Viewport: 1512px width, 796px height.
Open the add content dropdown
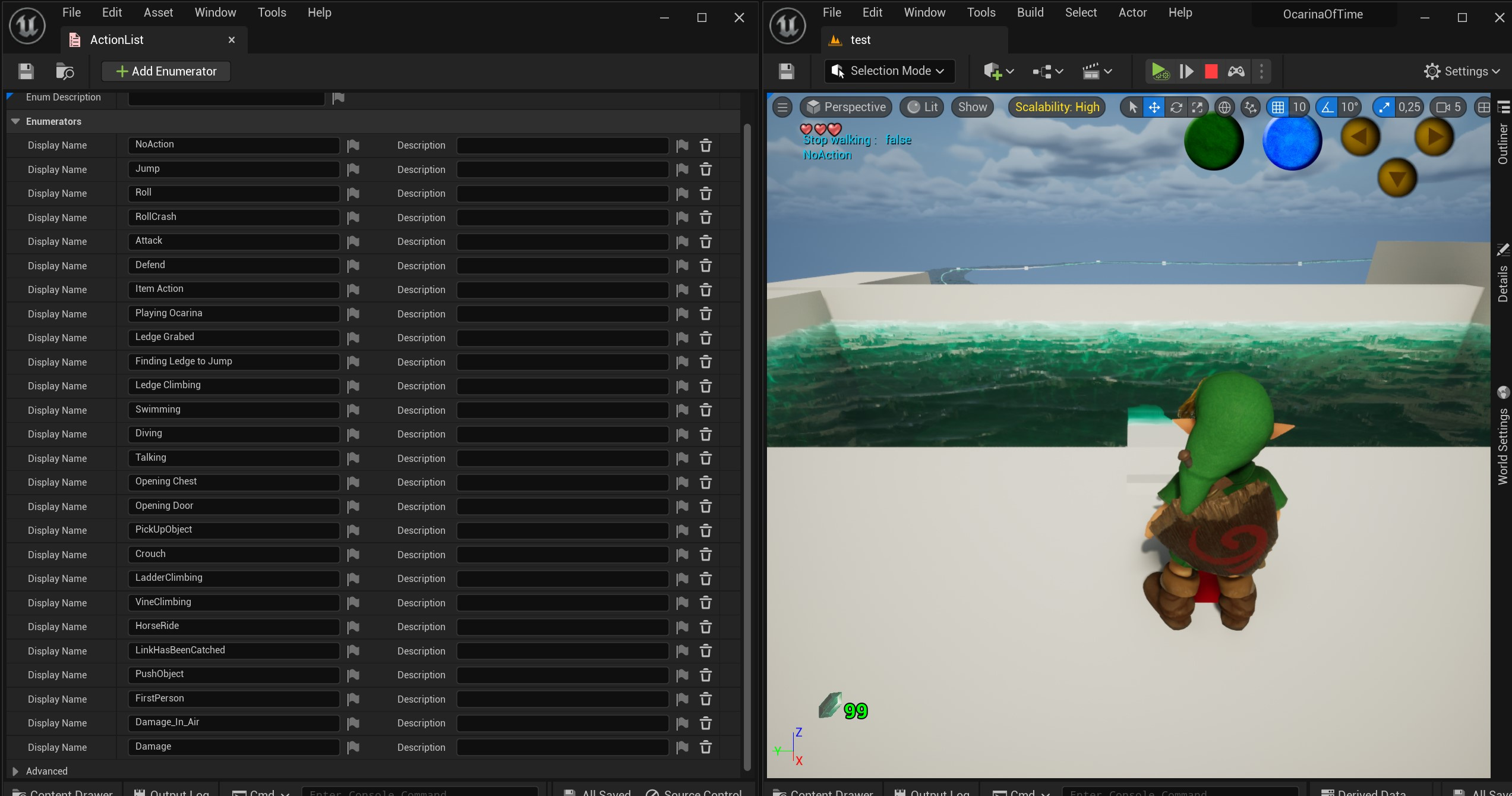(x=999, y=71)
